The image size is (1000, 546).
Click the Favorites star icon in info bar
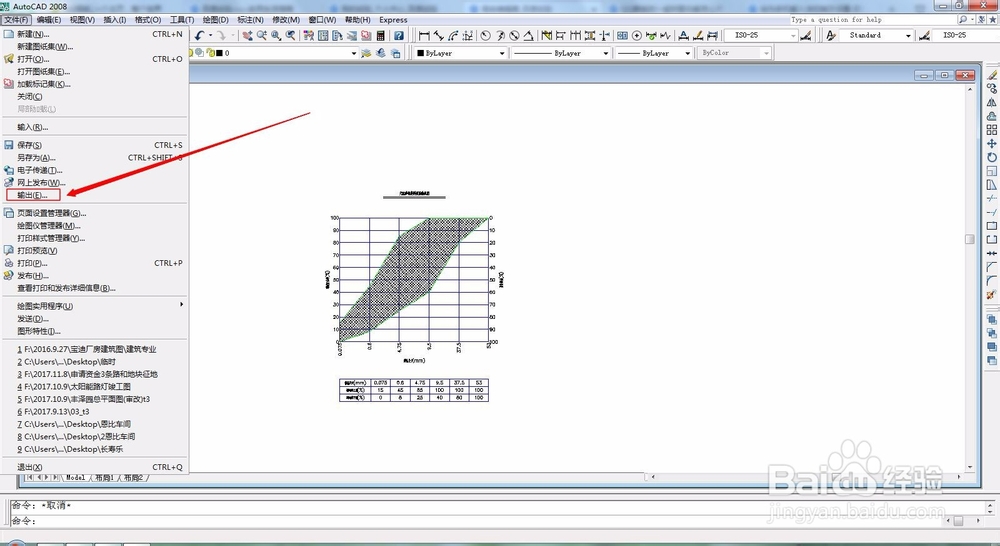[992, 20]
